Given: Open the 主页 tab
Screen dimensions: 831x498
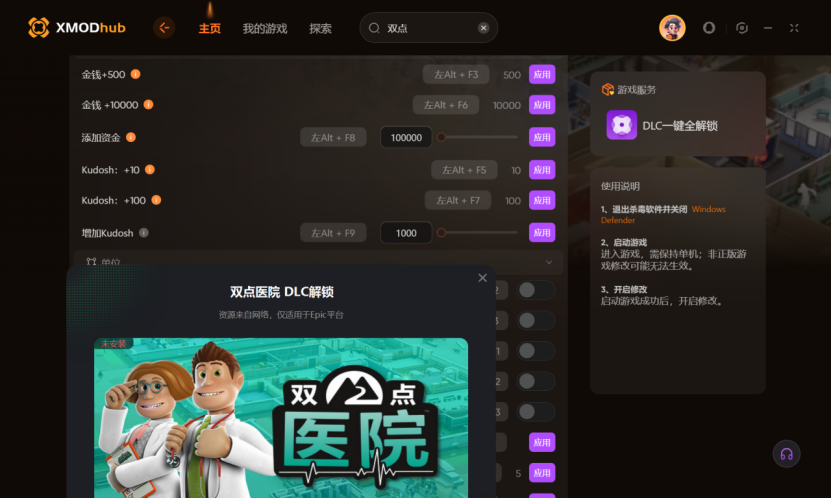Looking at the screenshot, I should coord(209,29).
